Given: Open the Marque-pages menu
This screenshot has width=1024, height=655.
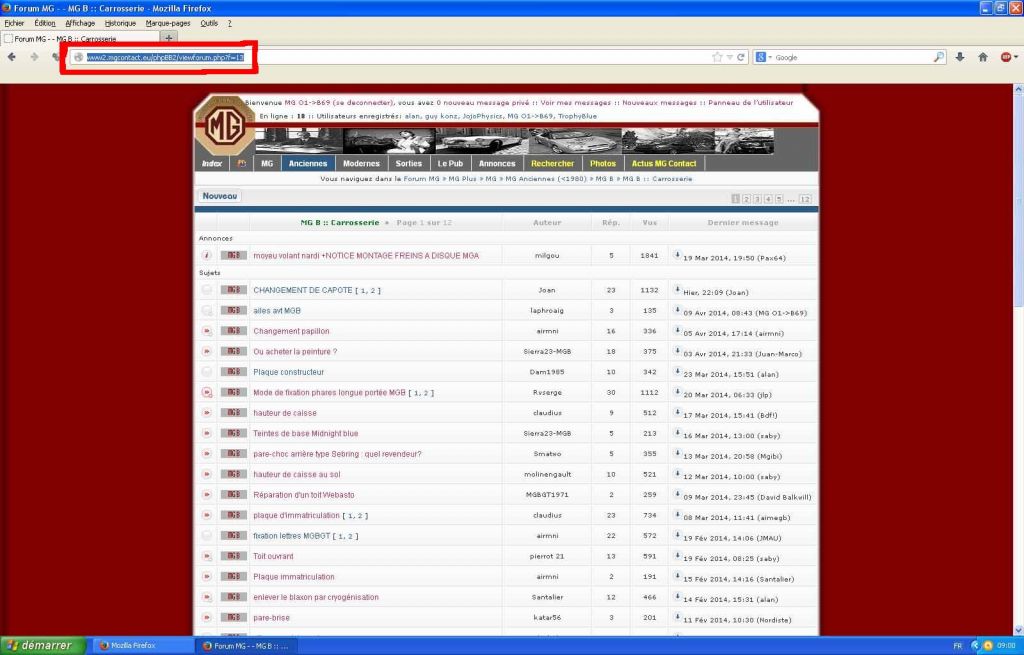Looking at the screenshot, I should point(168,23).
